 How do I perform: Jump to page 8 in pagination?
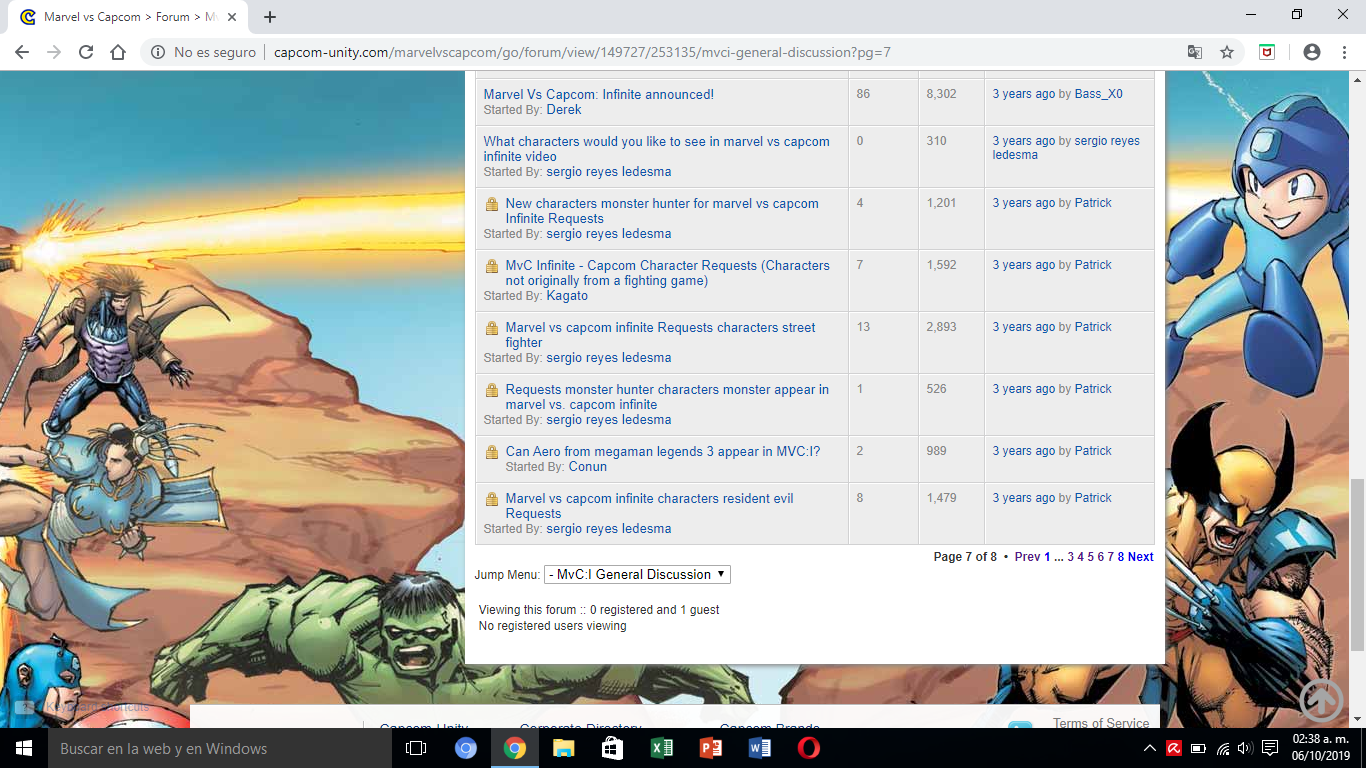point(1121,557)
